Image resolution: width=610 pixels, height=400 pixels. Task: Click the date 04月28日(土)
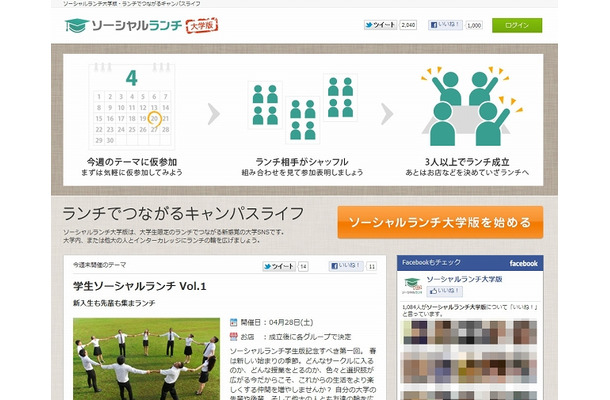point(291,322)
